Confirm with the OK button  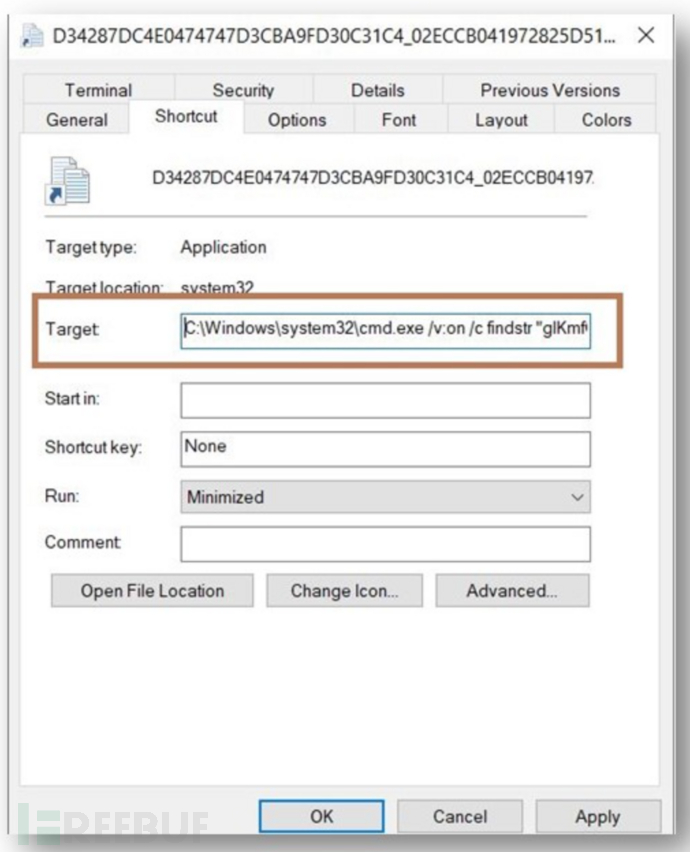(322, 816)
